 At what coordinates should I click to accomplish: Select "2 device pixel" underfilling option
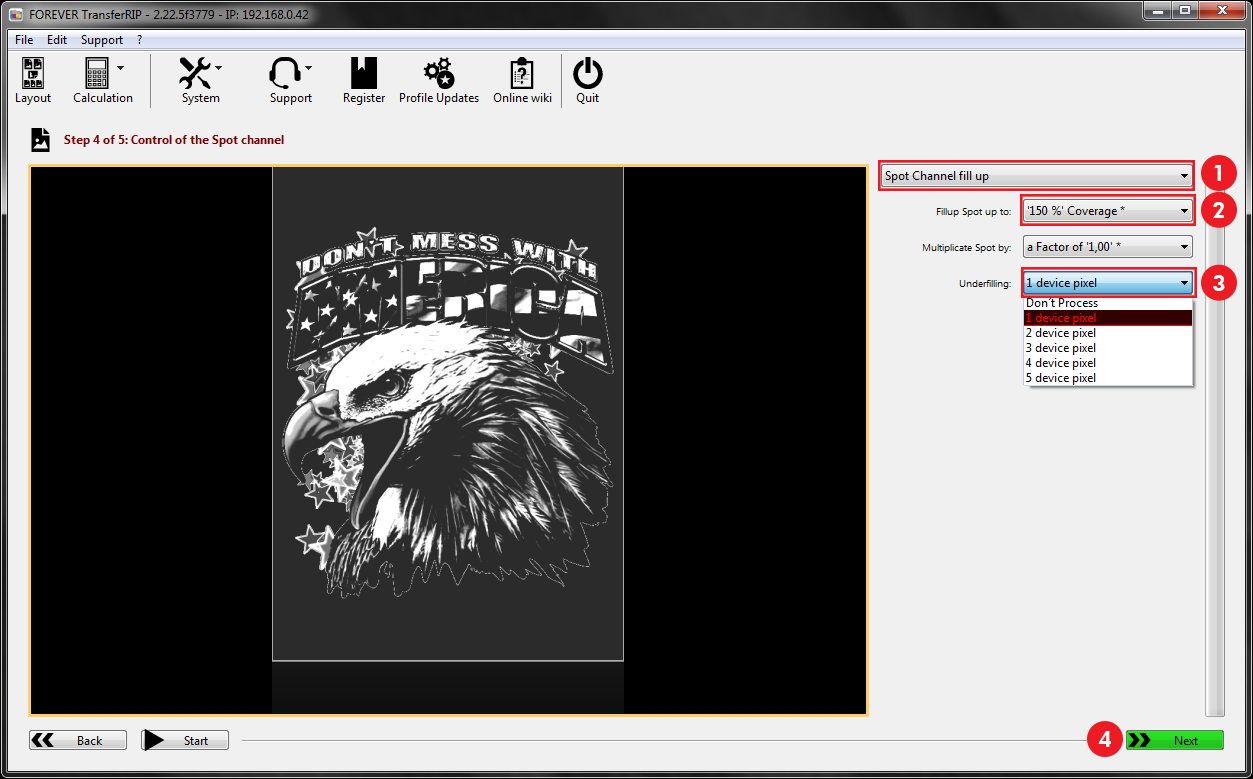point(1108,333)
